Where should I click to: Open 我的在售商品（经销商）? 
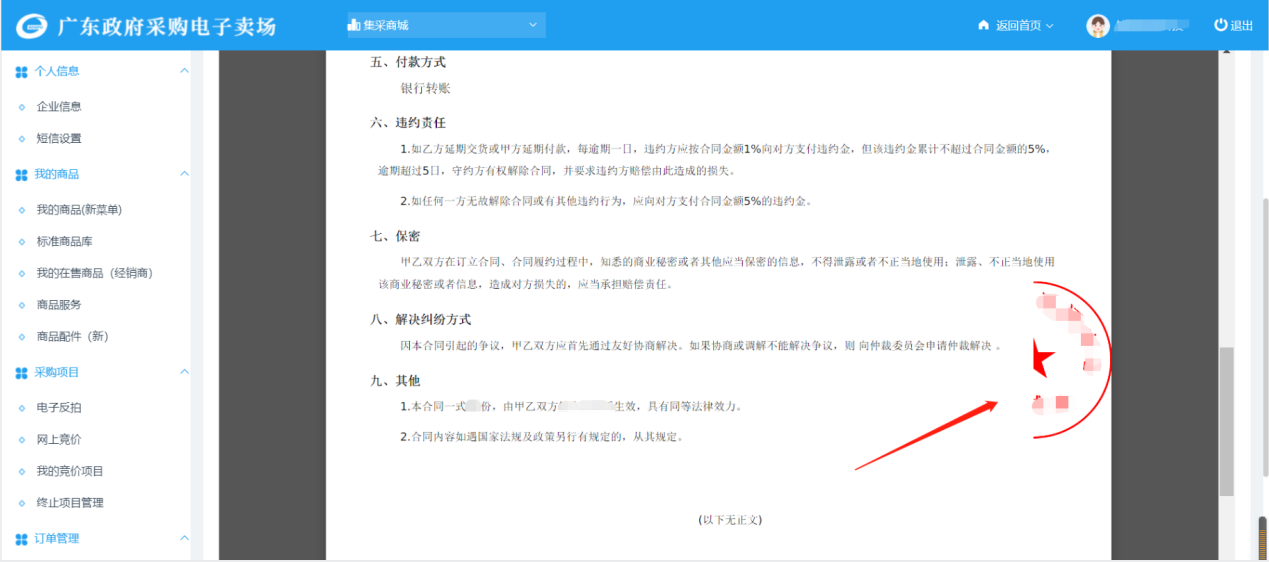[x=94, y=273]
